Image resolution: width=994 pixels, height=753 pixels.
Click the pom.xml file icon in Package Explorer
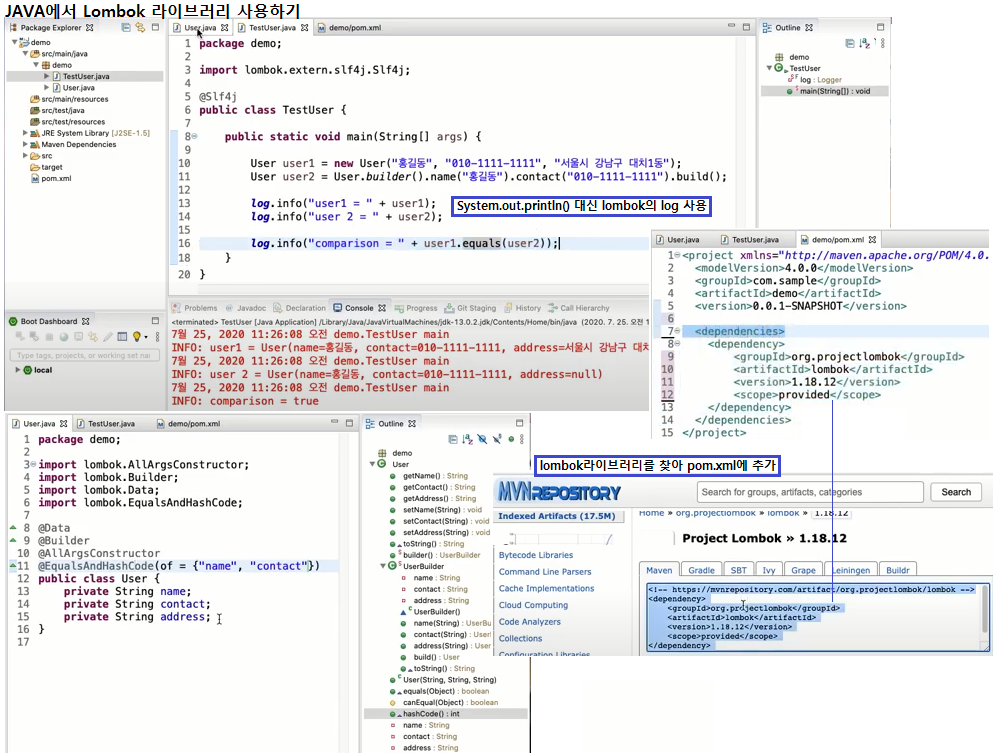point(35,179)
